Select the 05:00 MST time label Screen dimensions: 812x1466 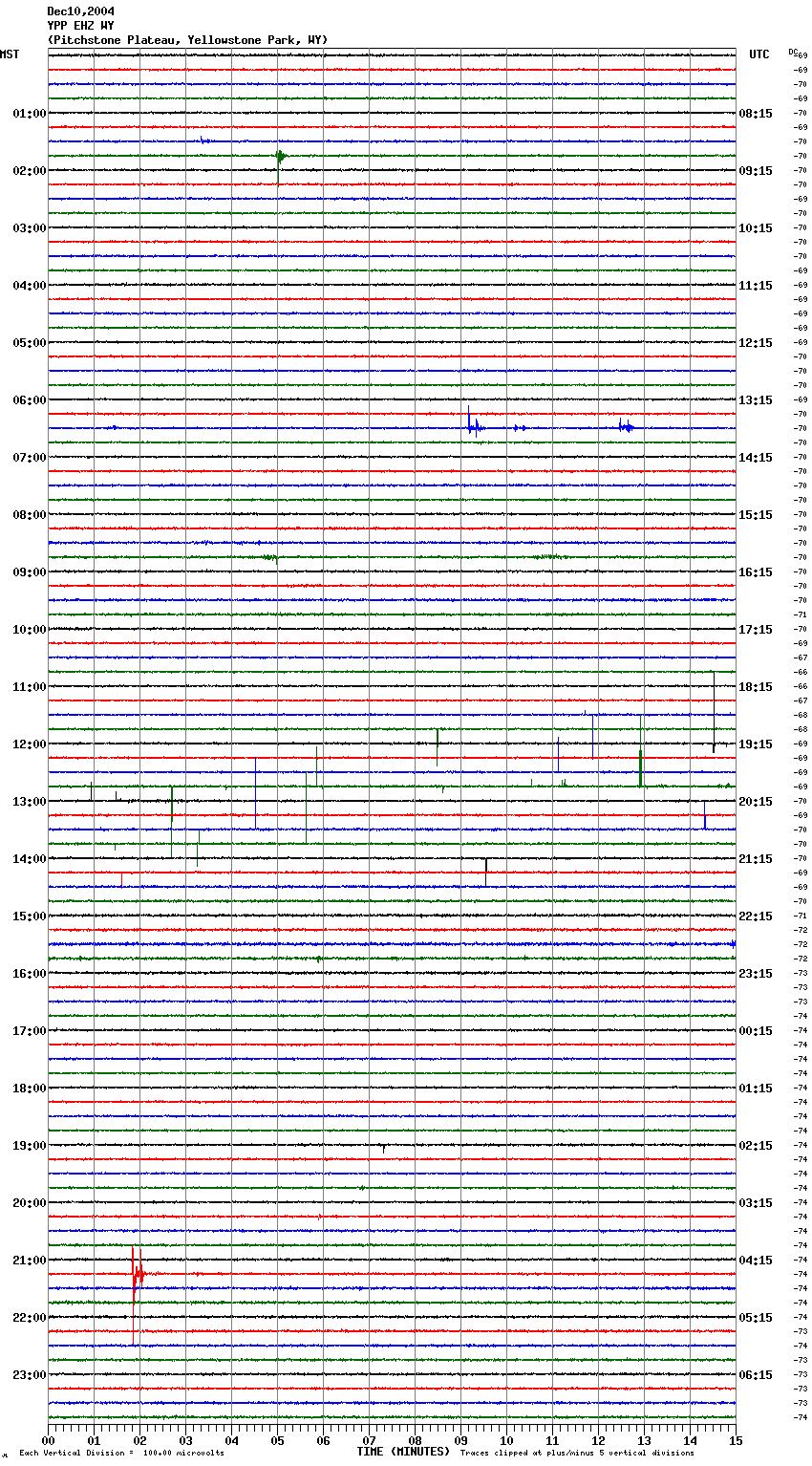click(30, 343)
